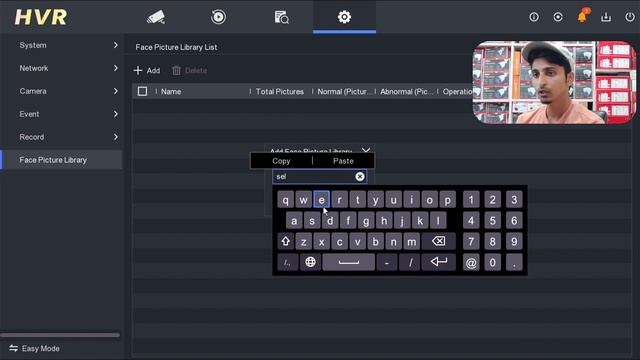Open the alarm bell notifications

(582, 16)
